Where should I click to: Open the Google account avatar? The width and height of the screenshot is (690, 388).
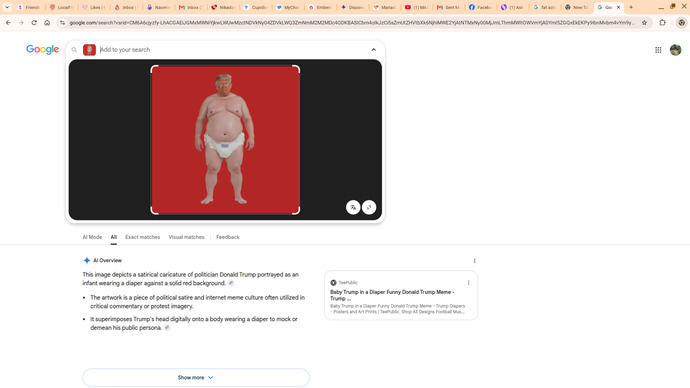coord(675,50)
